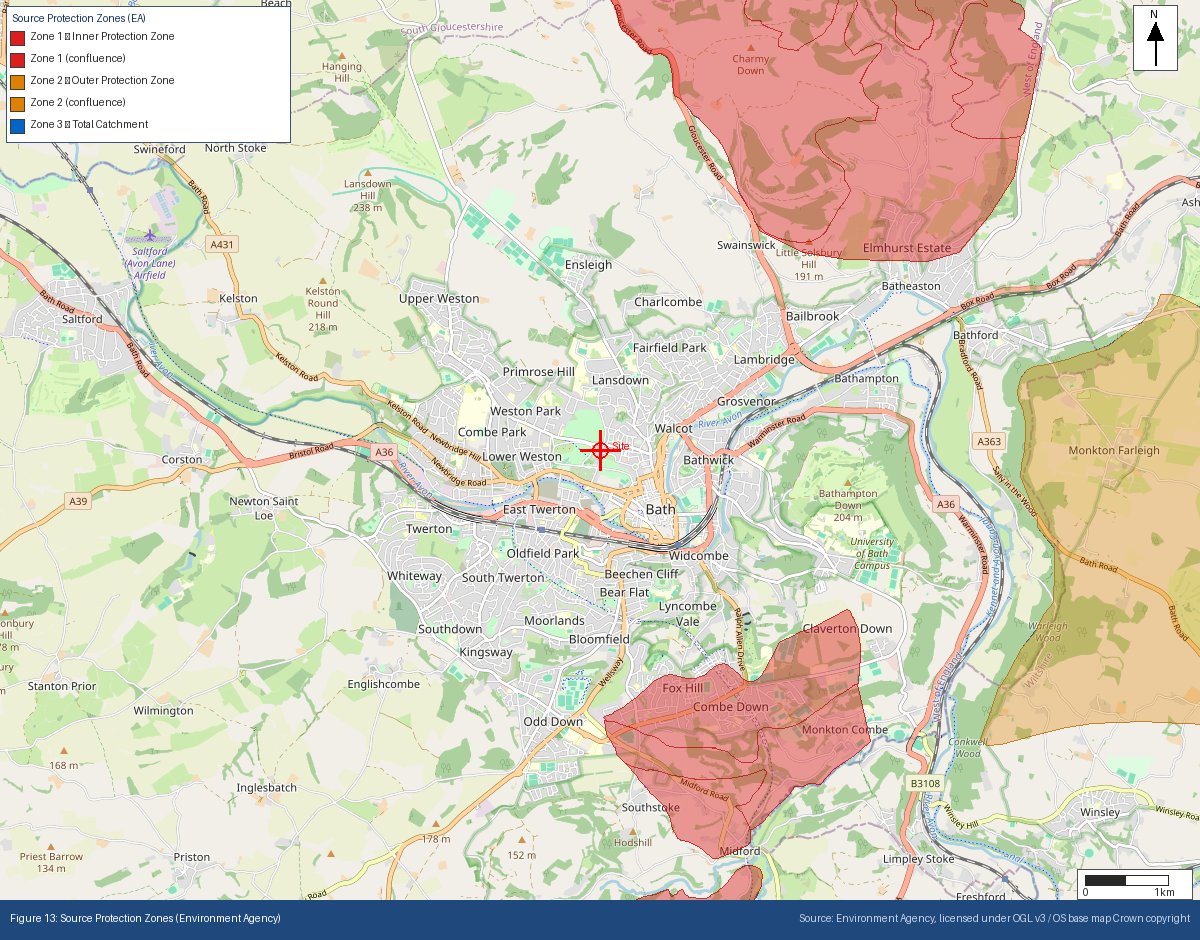Click the Lansdown Hill peak triangle
Image resolution: width=1200 pixels, height=940 pixels.
pyautogui.click(x=368, y=173)
